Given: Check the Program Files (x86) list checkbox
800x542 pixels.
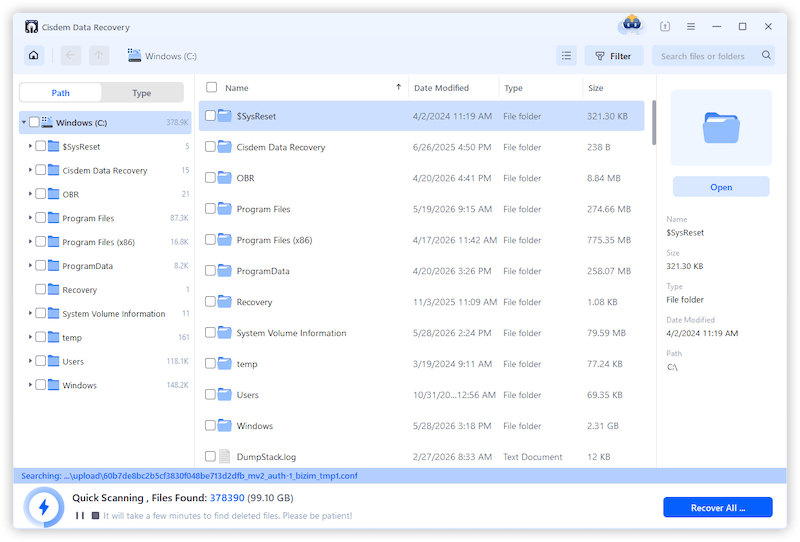Looking at the screenshot, I should coord(210,240).
